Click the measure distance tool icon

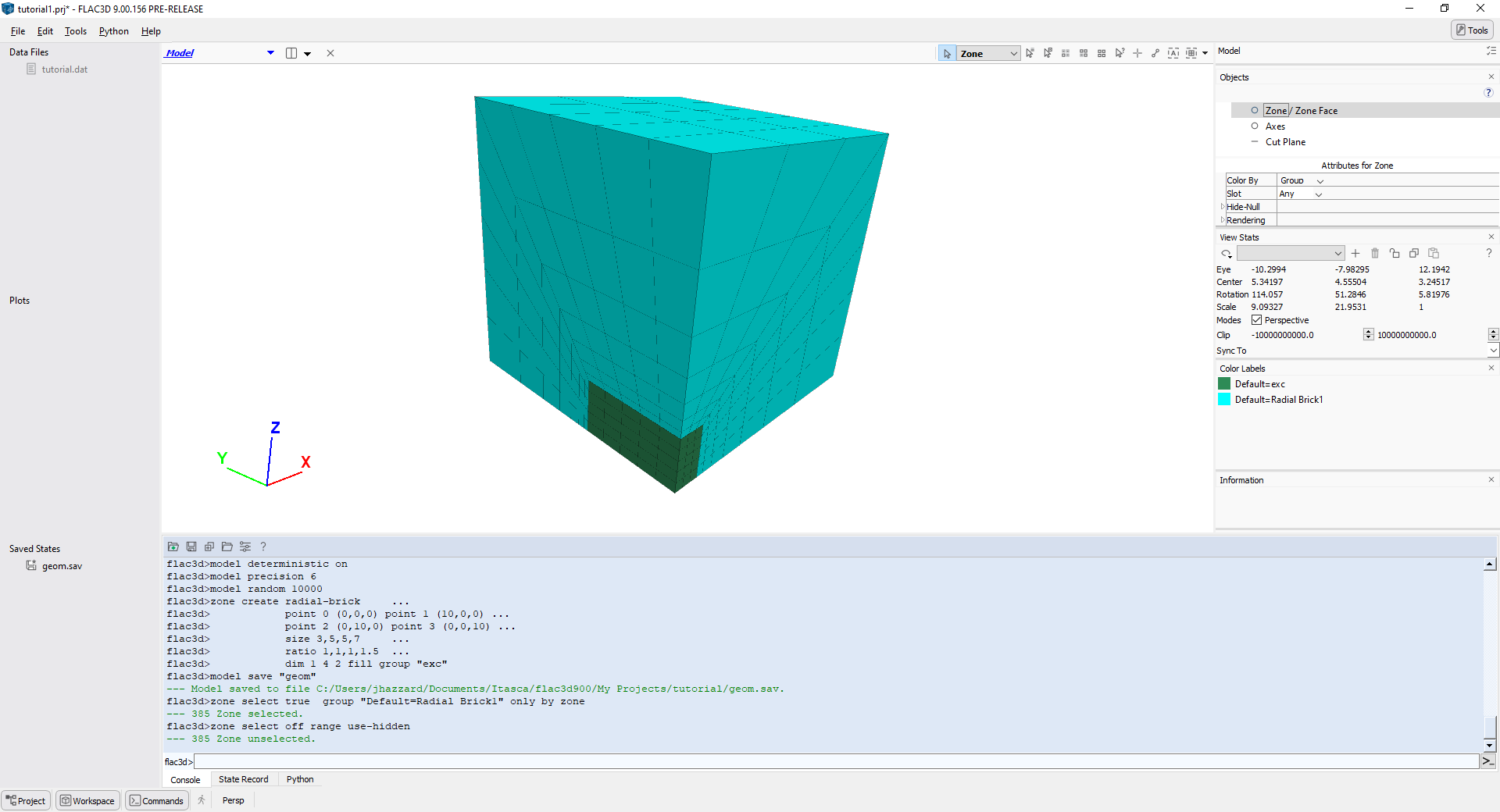pyautogui.click(x=1155, y=53)
